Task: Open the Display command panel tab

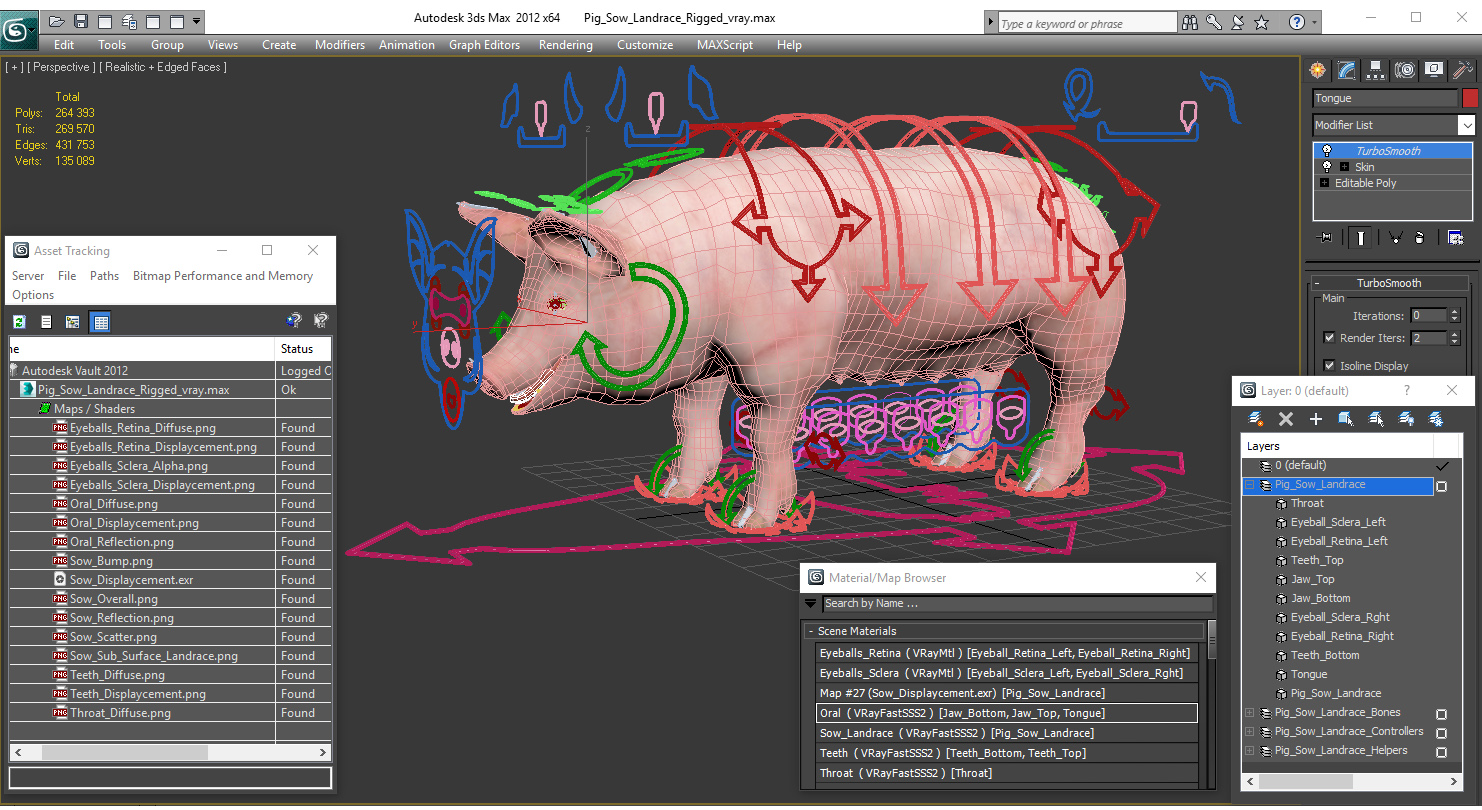Action: tap(1434, 70)
